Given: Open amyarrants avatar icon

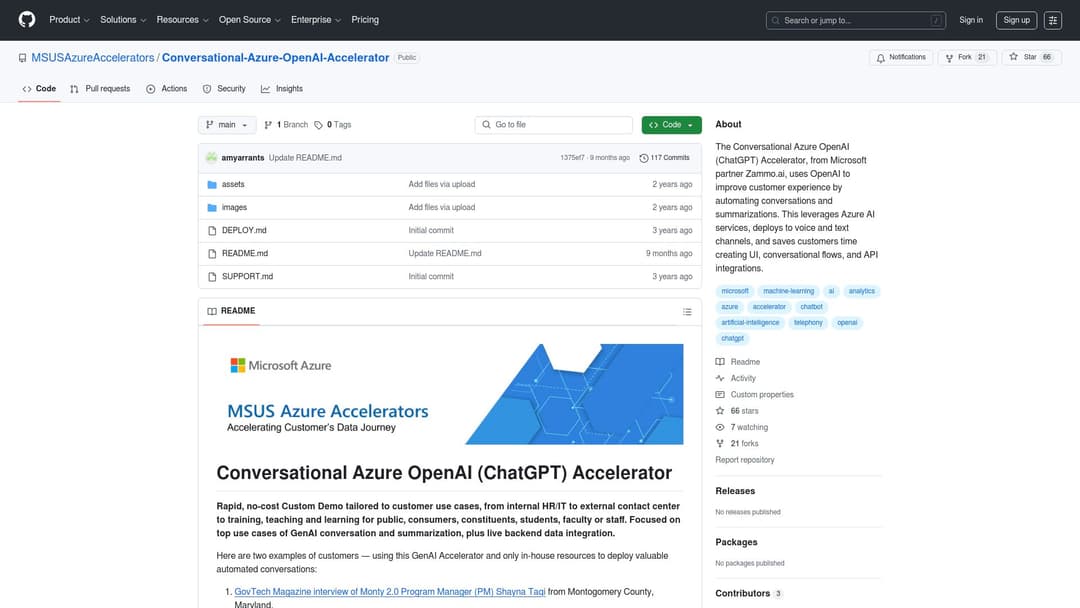Looking at the screenshot, I should [x=211, y=158].
